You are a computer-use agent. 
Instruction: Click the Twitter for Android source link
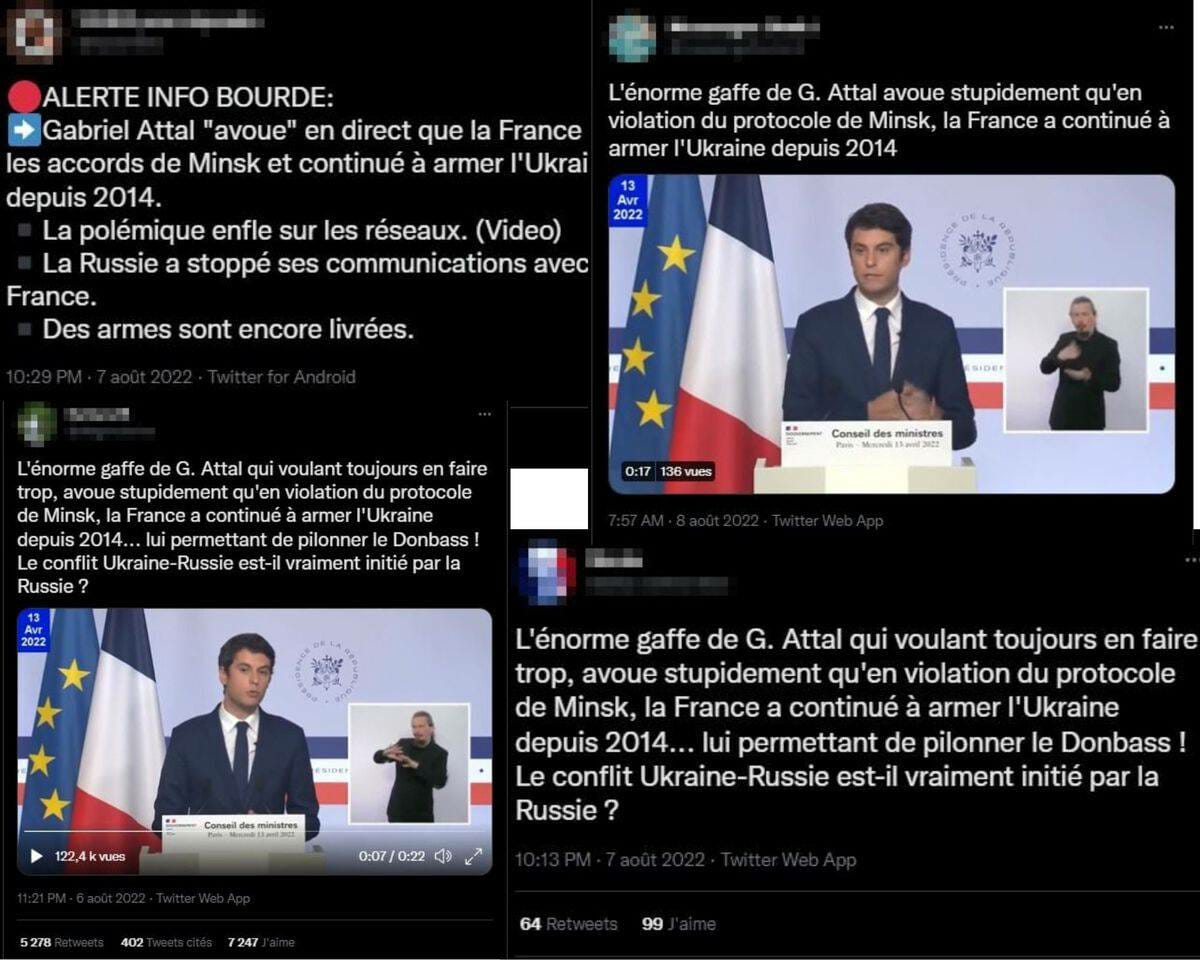(280, 377)
